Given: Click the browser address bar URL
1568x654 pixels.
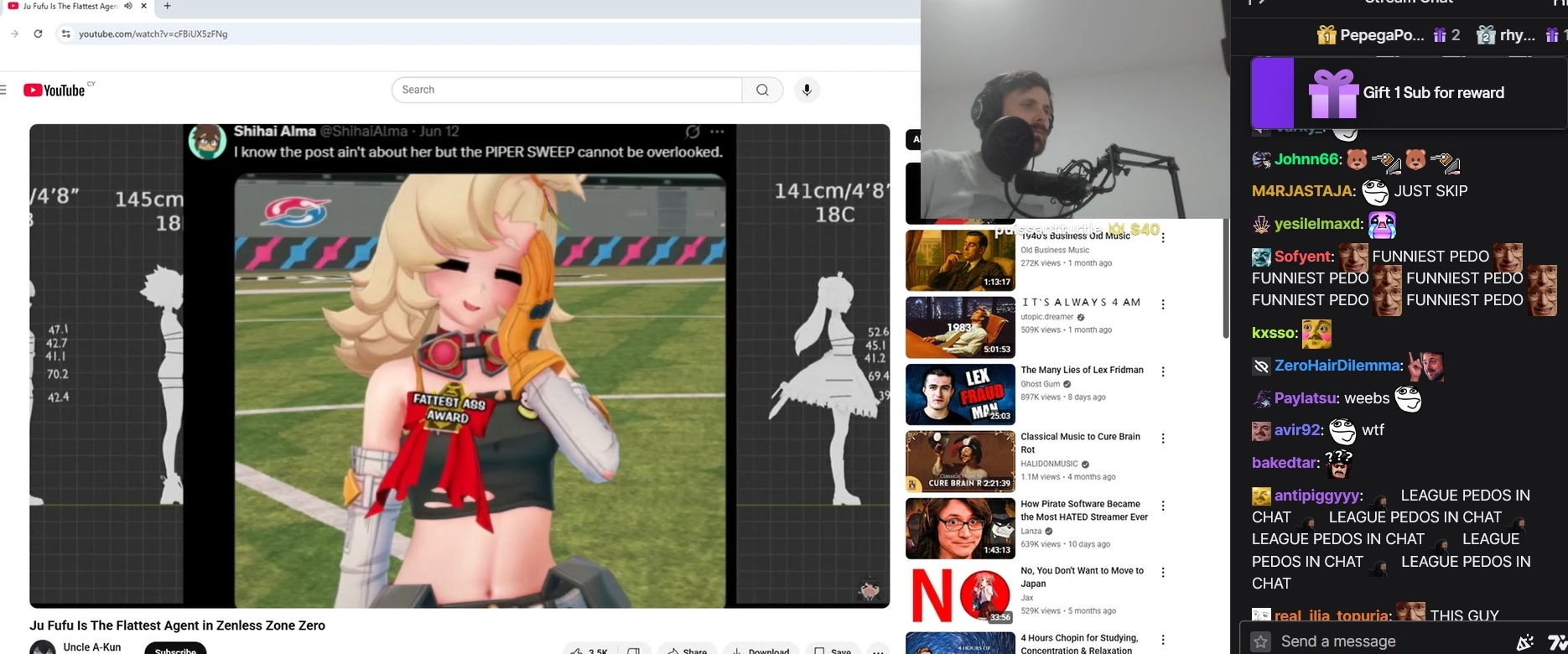Looking at the screenshot, I should [153, 34].
